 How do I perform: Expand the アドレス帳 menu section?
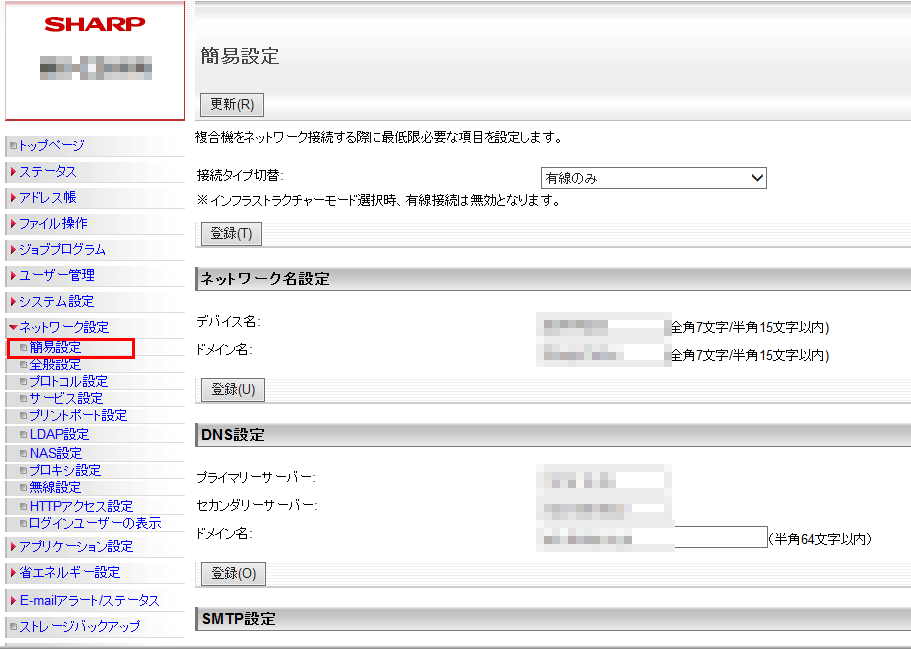(47, 198)
